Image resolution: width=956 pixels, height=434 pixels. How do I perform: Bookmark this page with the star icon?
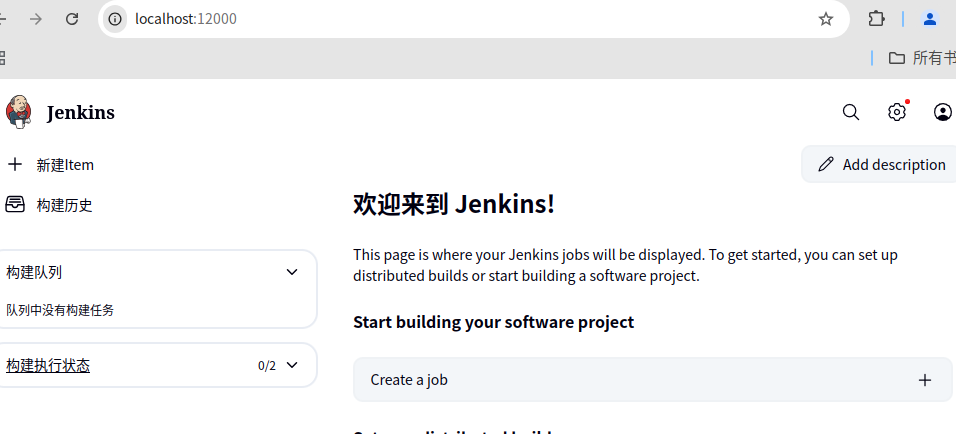pyautogui.click(x=826, y=19)
